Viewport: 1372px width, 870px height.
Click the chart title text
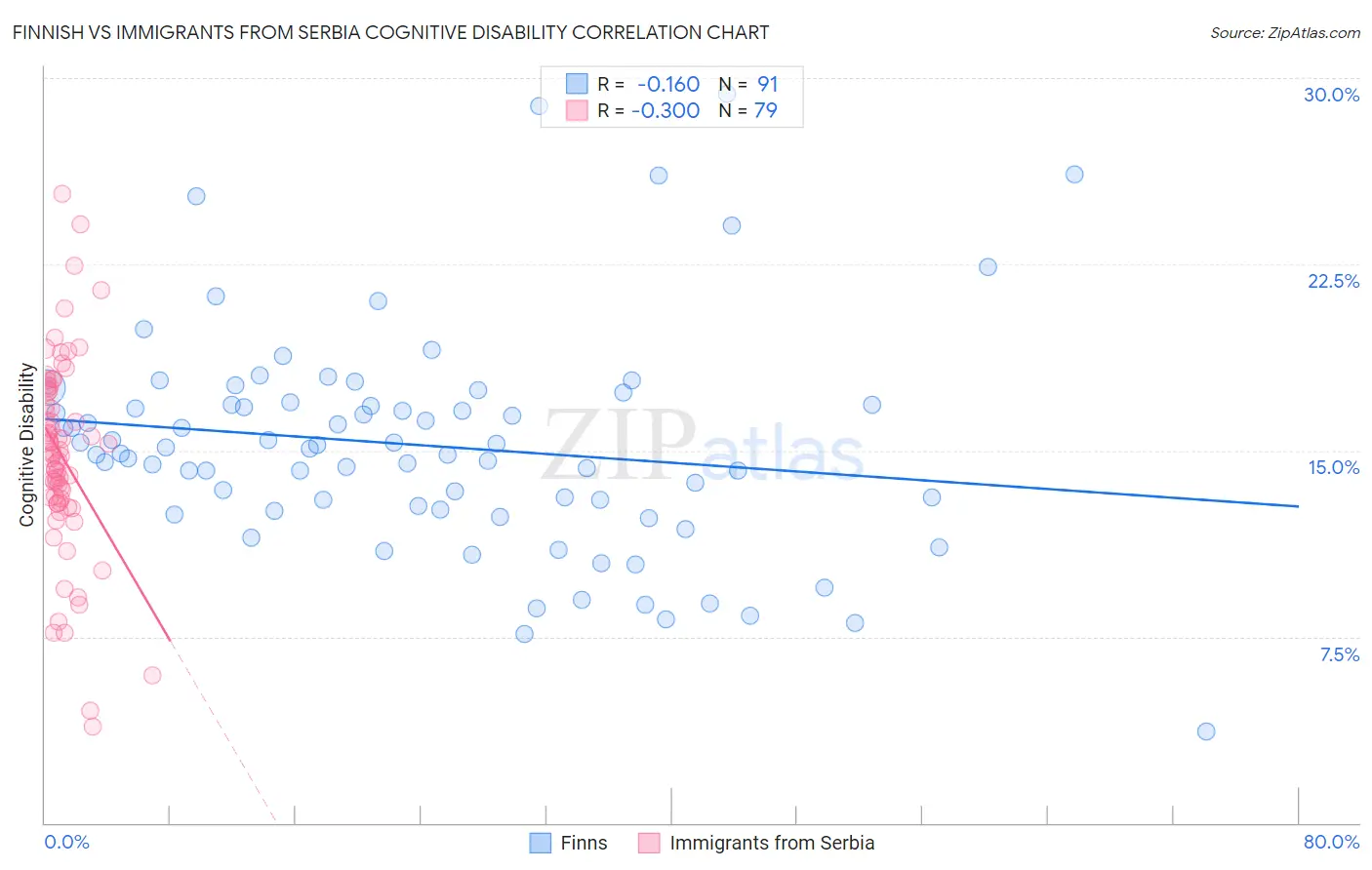tap(390, 32)
